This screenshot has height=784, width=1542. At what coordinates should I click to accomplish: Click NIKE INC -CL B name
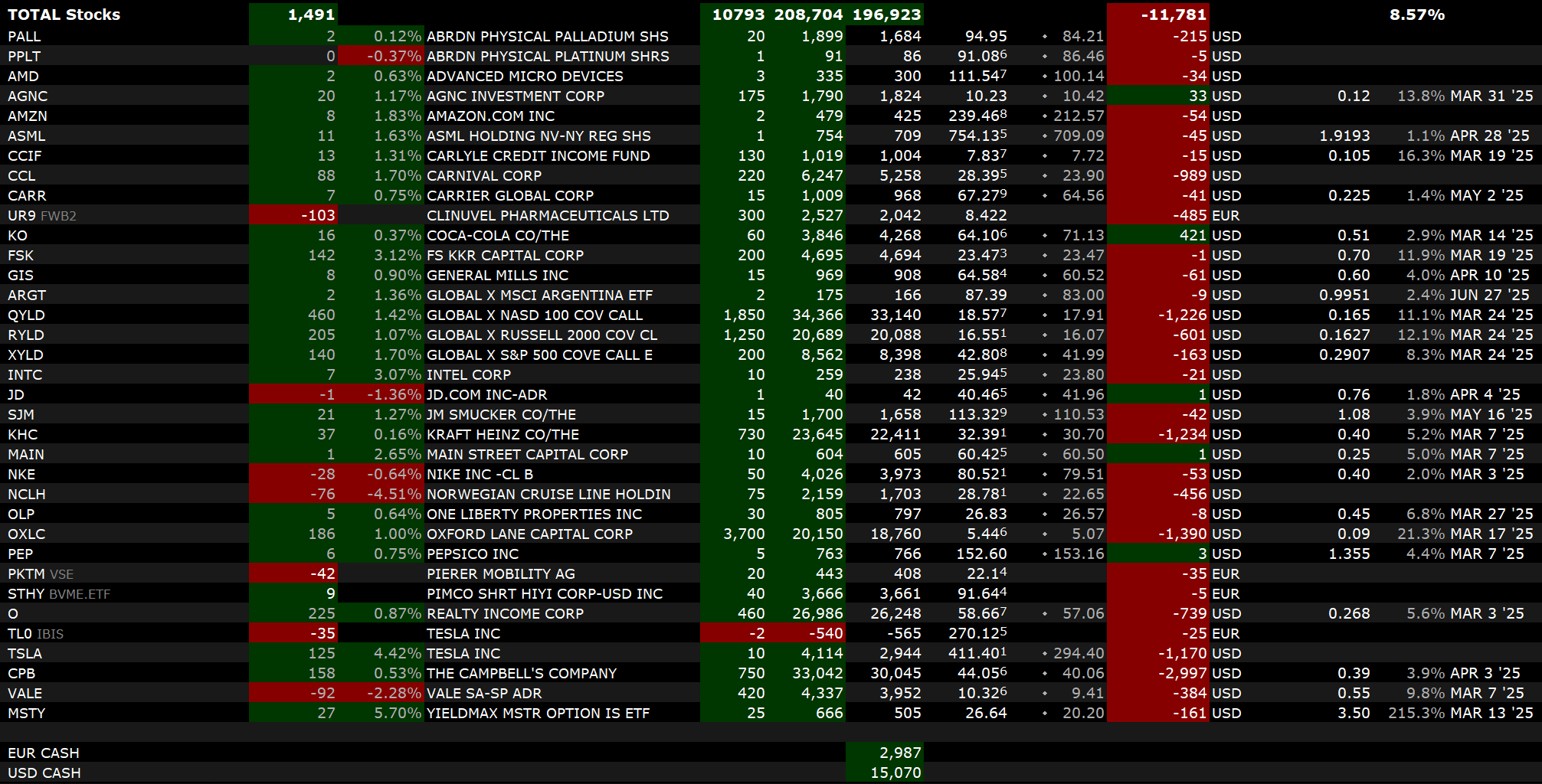(x=480, y=474)
